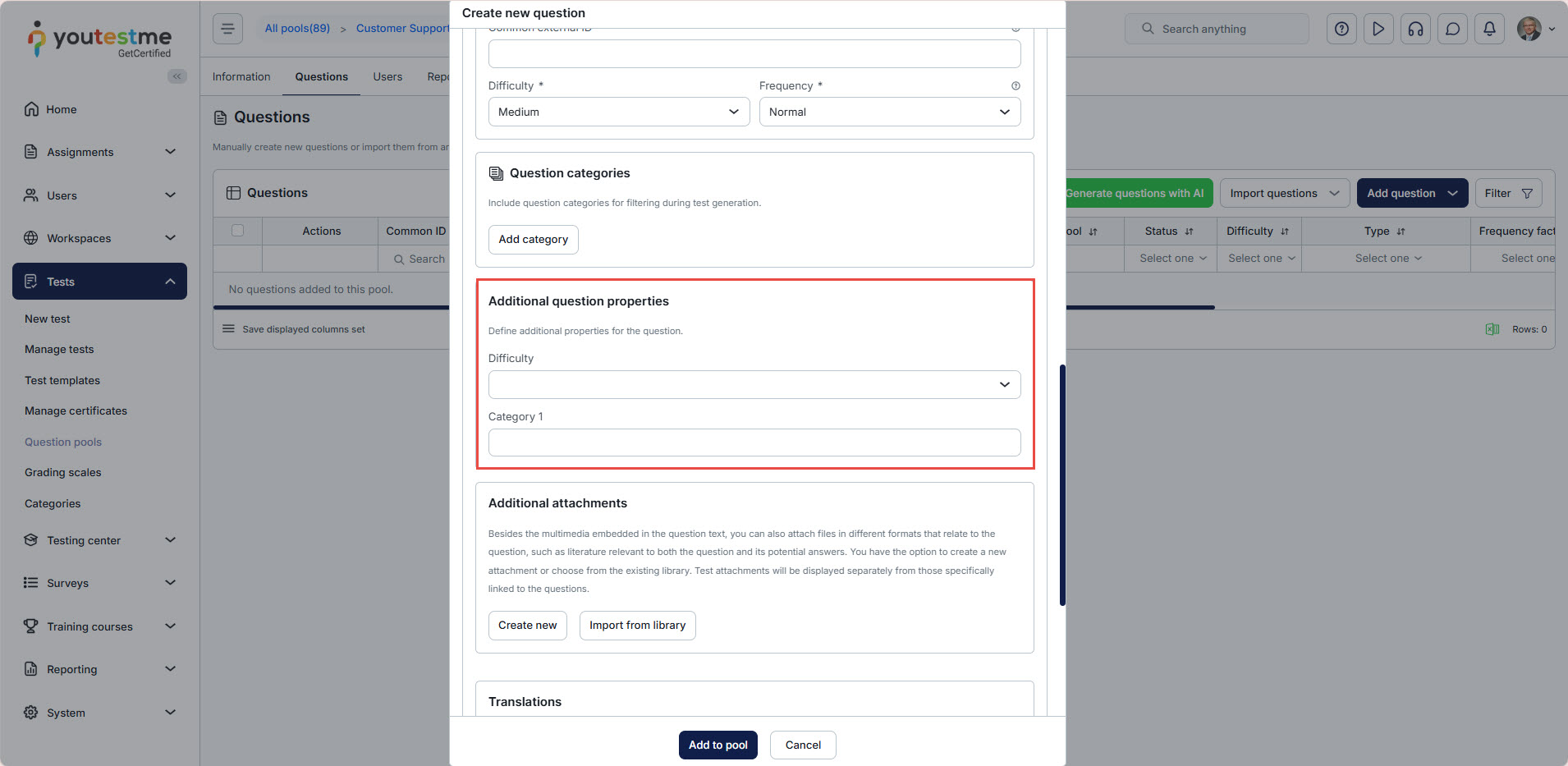Export table using Excel icon
Viewport: 1568px width, 766px height.
tap(1492, 329)
